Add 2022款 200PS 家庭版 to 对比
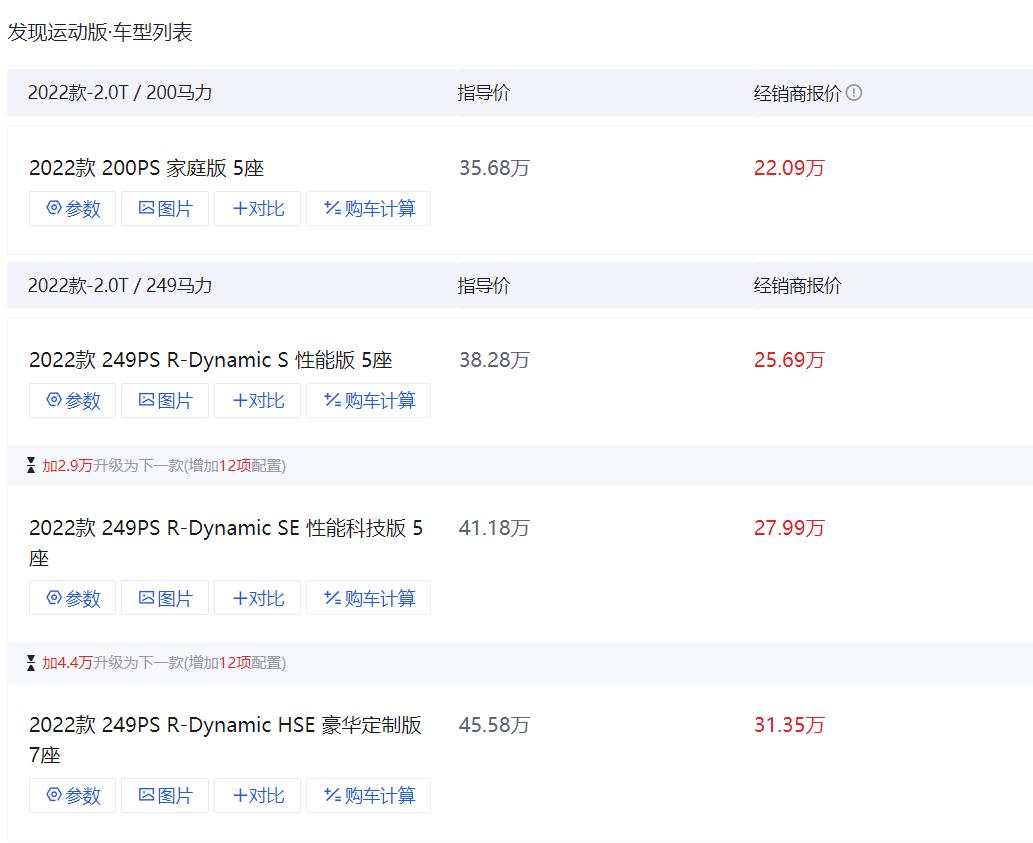The image size is (1033, 843). (x=257, y=208)
